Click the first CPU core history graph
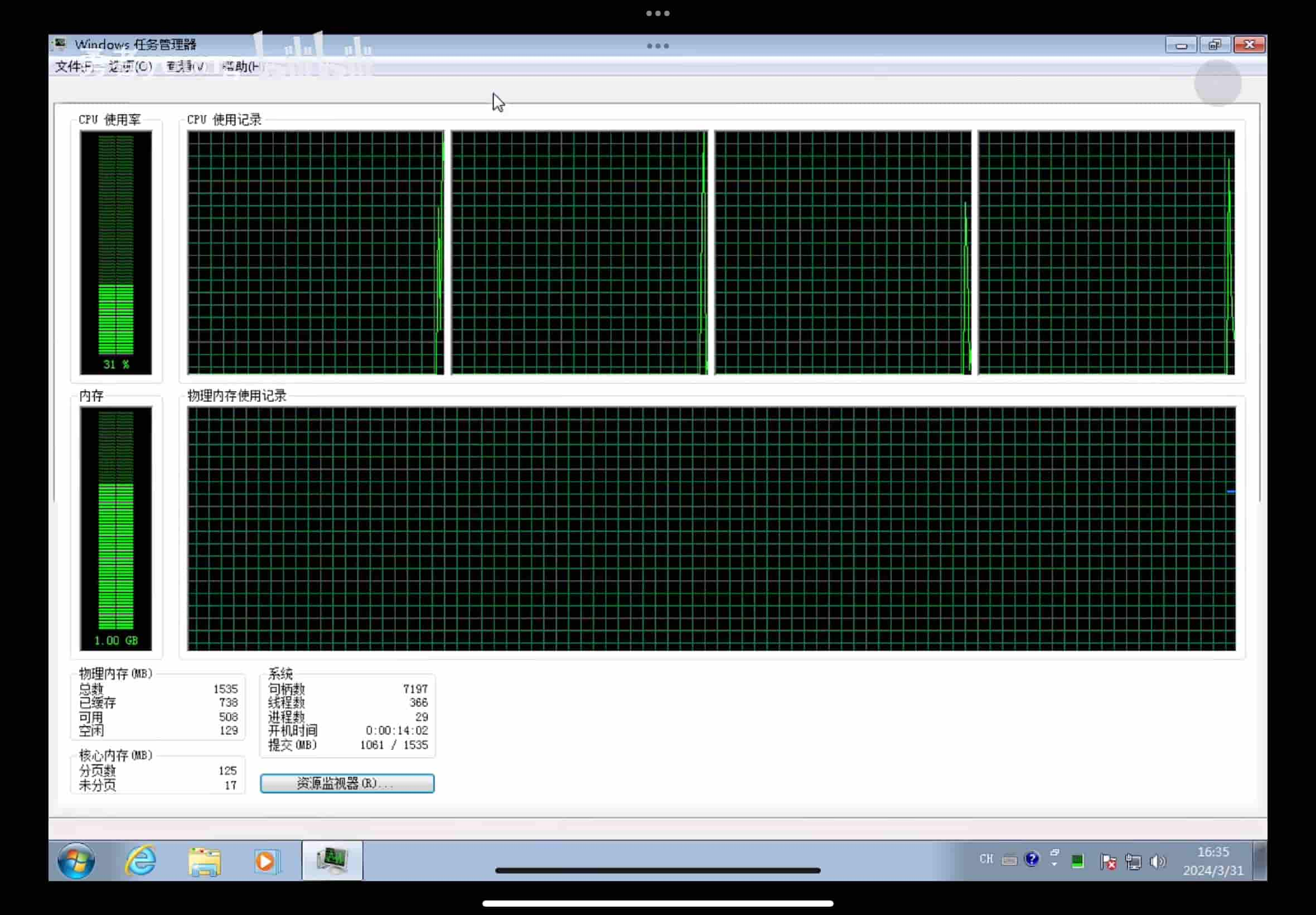 [316, 253]
